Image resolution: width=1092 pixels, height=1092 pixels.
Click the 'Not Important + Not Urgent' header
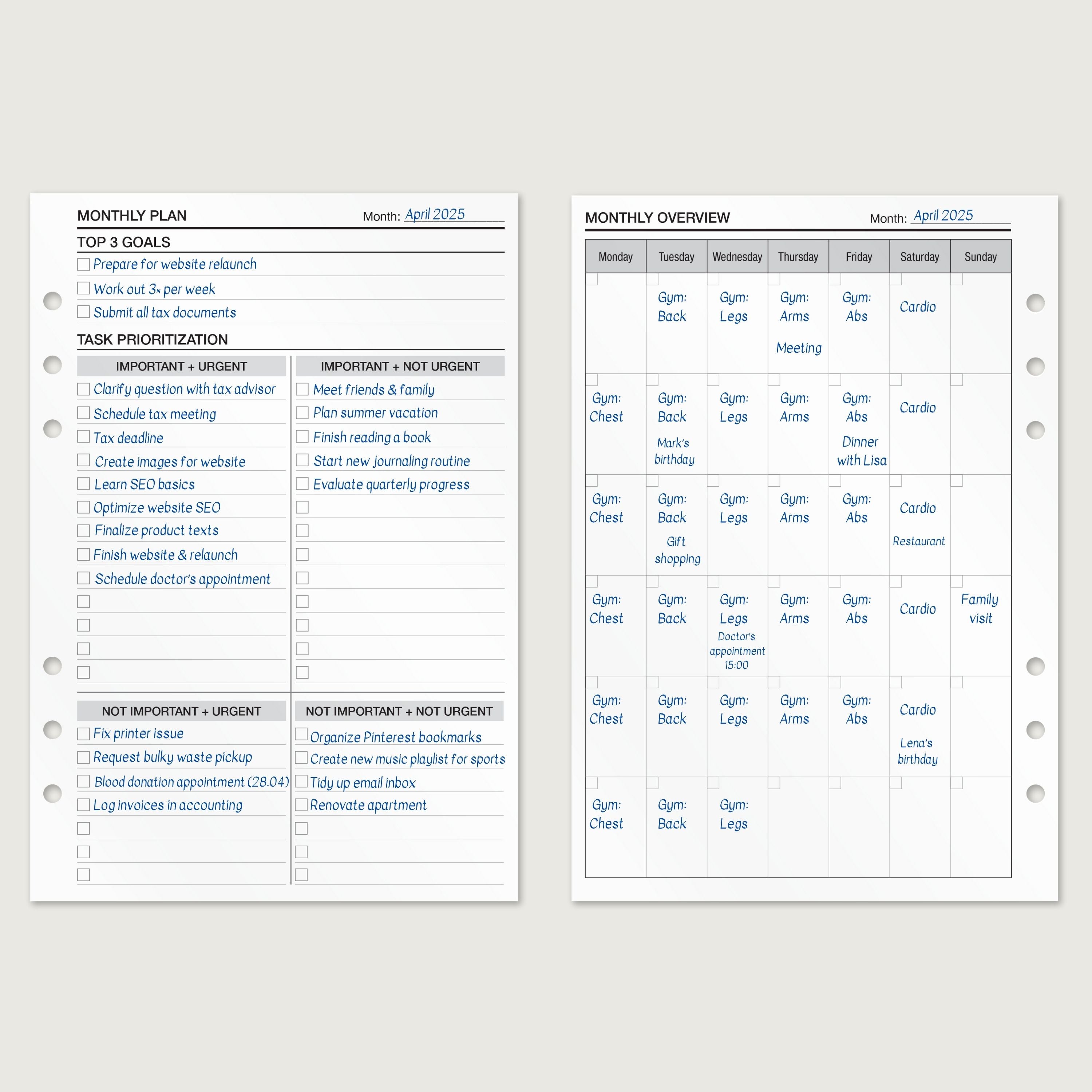point(399,711)
